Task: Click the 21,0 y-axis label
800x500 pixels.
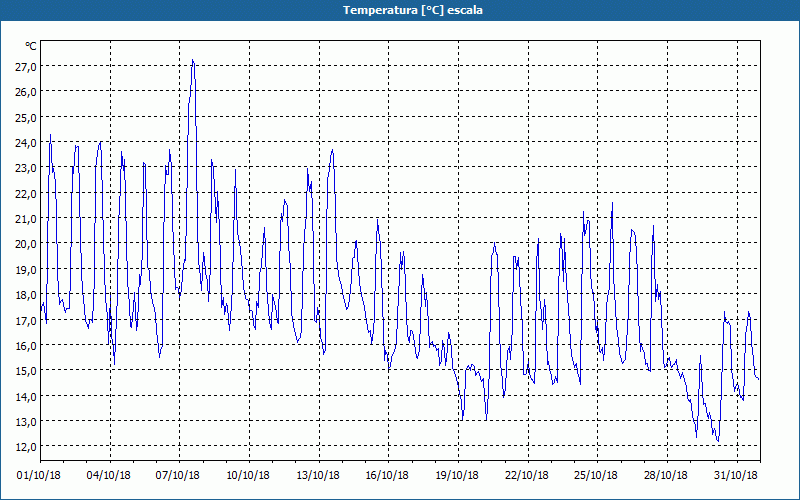Action: (26, 218)
